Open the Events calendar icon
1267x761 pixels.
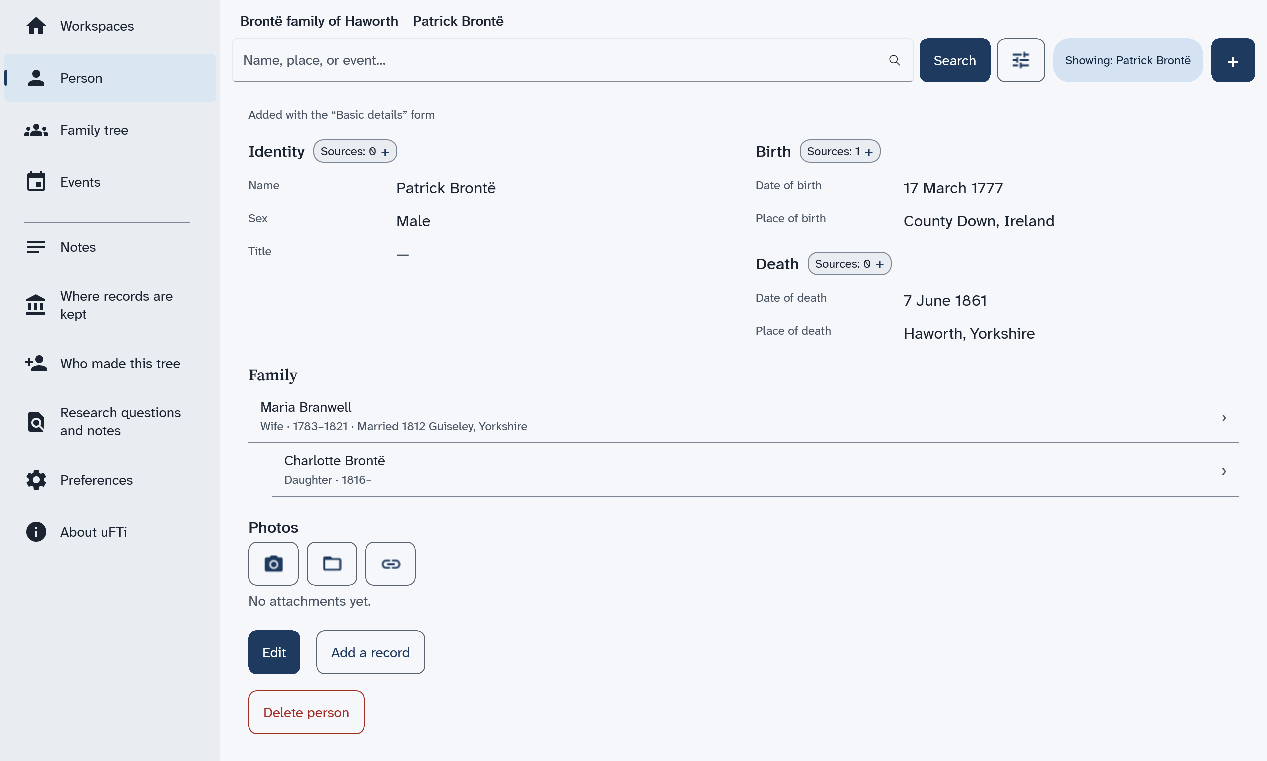pyautogui.click(x=36, y=182)
